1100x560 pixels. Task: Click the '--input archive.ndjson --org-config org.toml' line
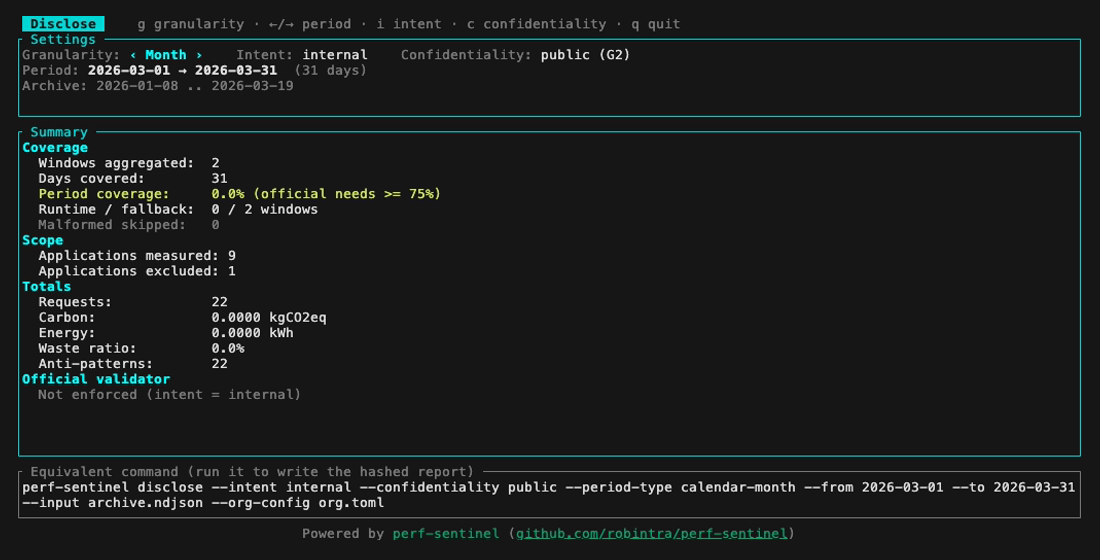(203, 502)
